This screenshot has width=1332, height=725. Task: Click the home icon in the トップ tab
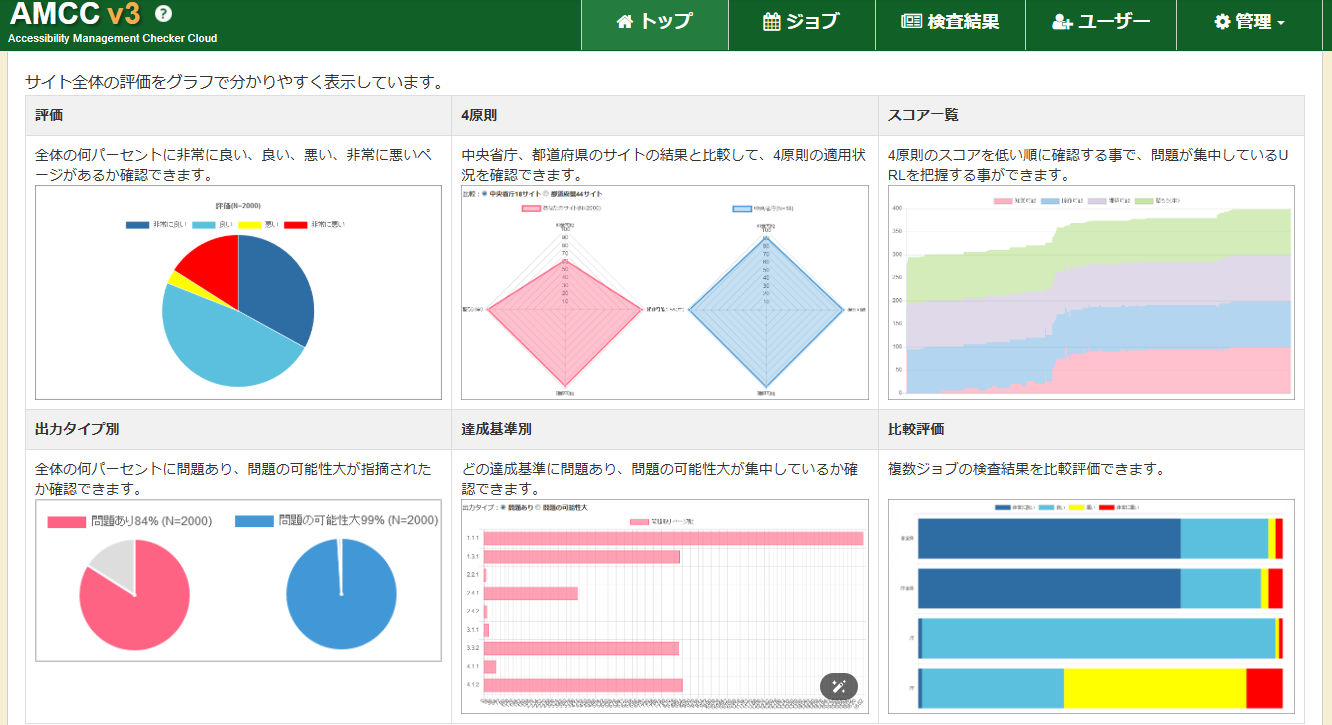click(625, 21)
